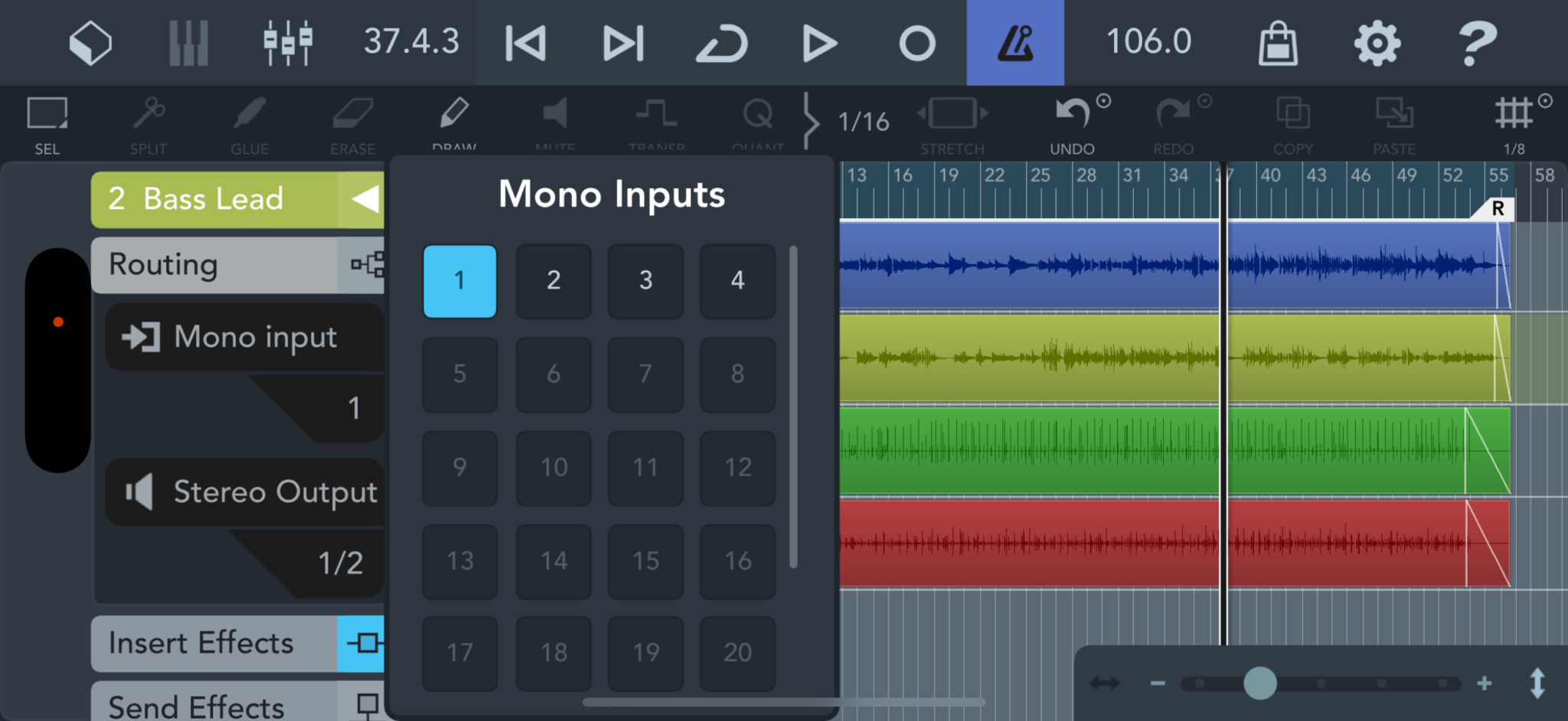The width and height of the screenshot is (1568, 721).
Task: Open the shop bag icon
Action: tap(1278, 43)
